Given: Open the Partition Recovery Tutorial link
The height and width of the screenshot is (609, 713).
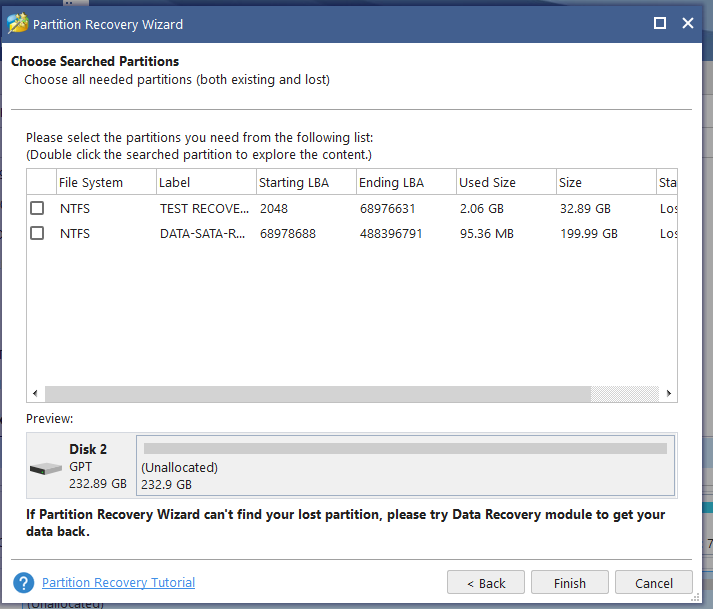Looking at the screenshot, I should 118,583.
